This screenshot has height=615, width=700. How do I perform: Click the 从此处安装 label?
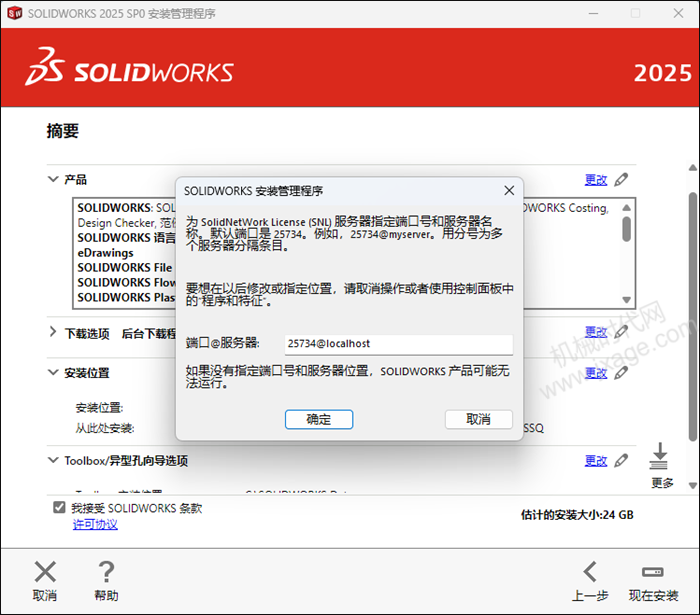click(x=105, y=428)
